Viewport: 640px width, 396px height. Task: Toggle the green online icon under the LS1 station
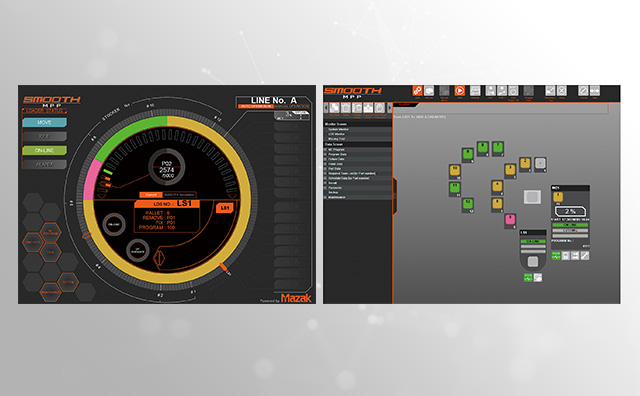(528, 278)
